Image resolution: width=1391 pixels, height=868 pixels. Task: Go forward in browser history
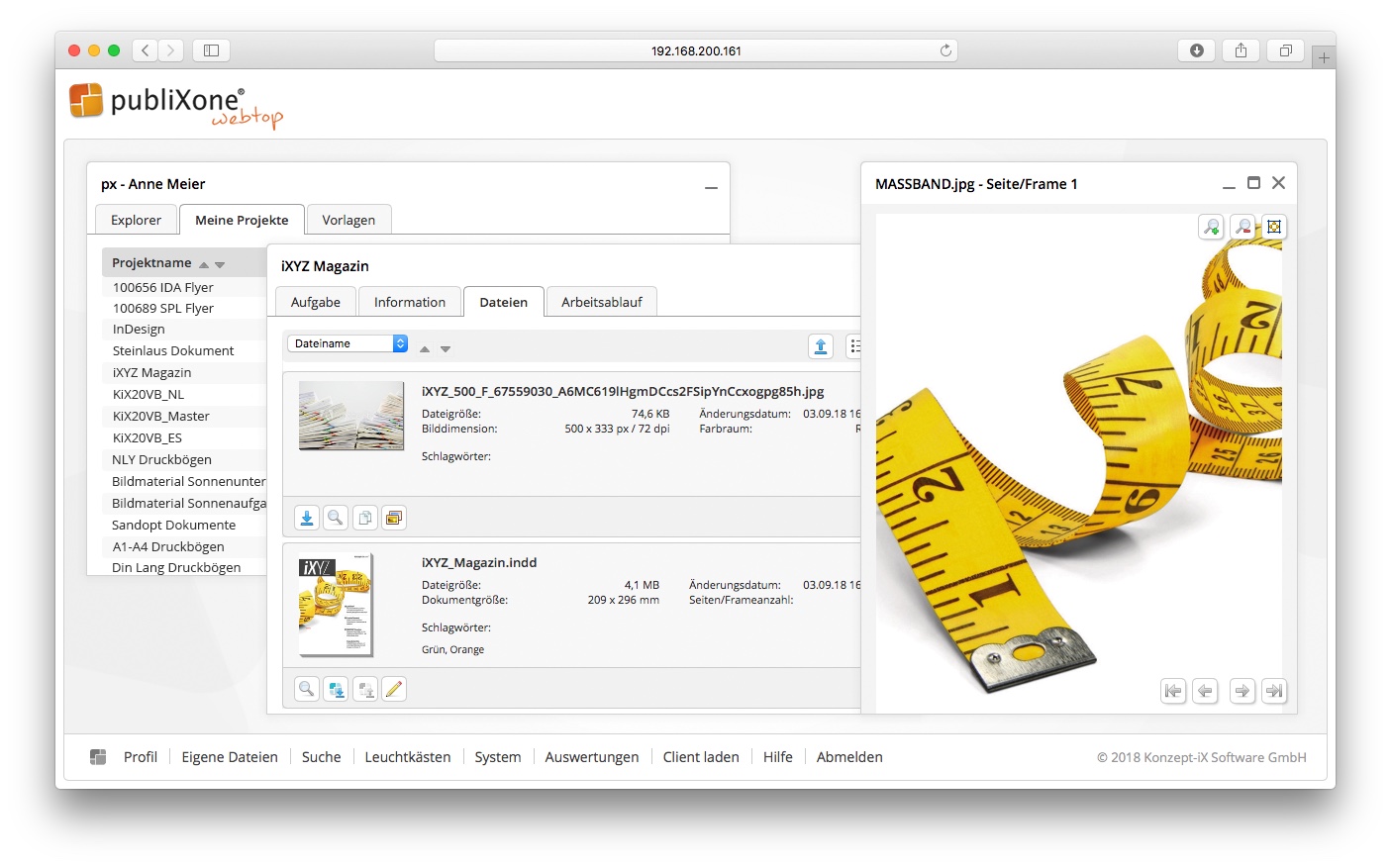171,50
